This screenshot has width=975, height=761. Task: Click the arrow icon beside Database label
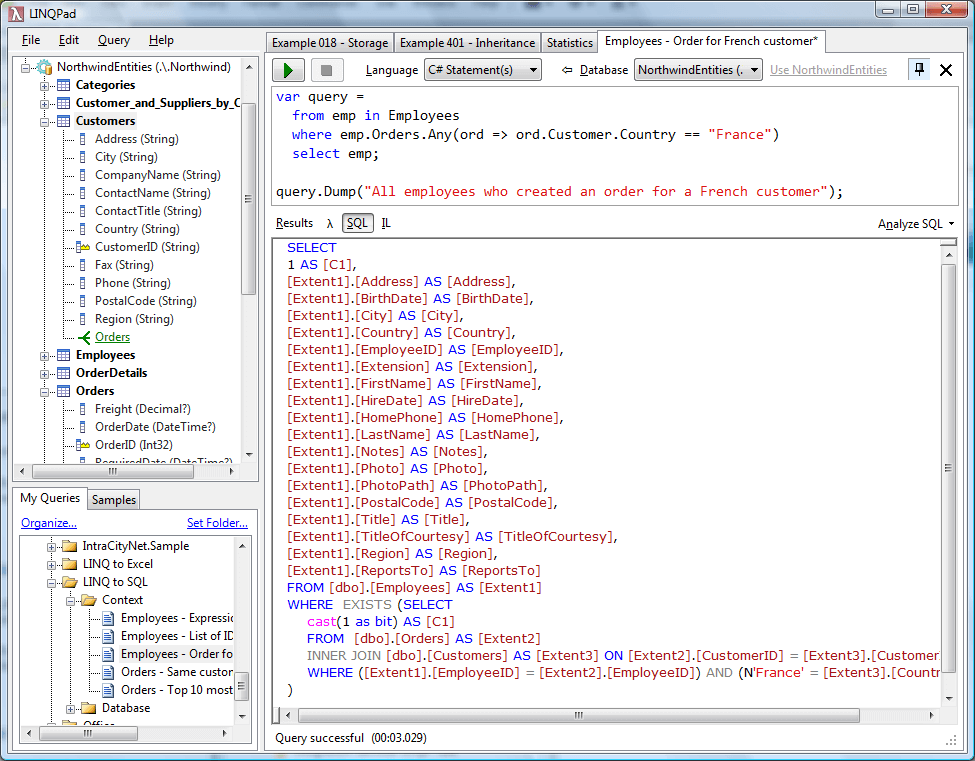(x=566, y=70)
